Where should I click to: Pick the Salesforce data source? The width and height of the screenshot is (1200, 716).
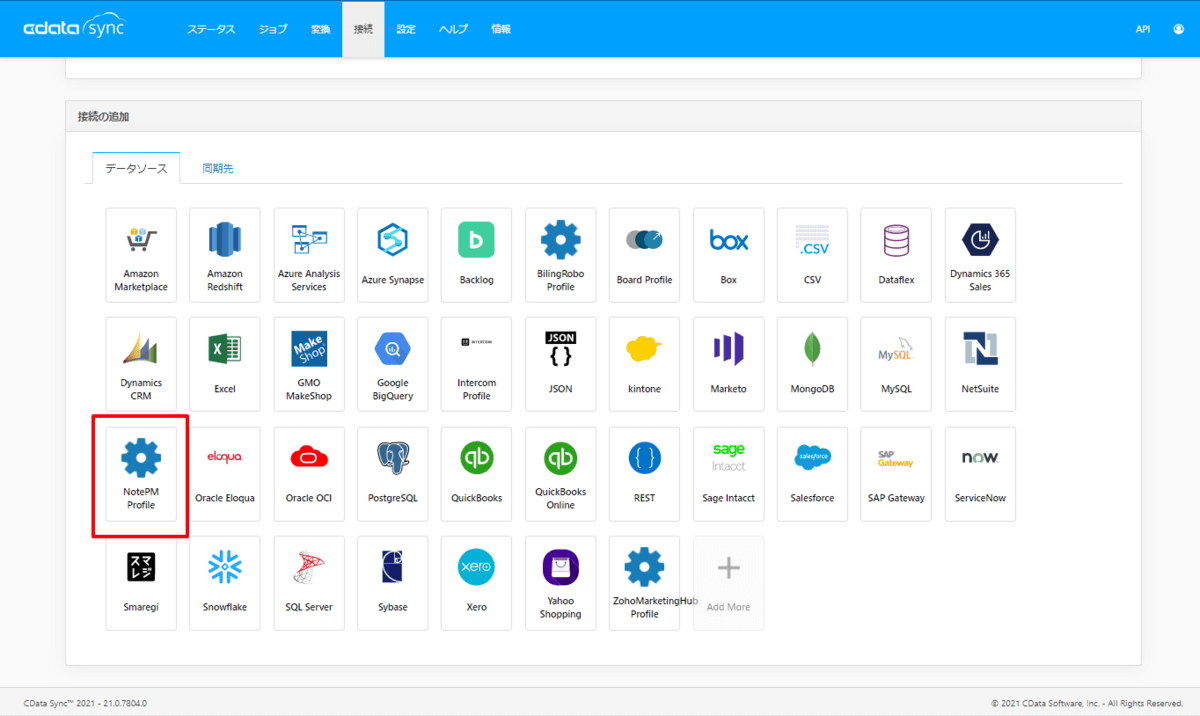[813, 474]
